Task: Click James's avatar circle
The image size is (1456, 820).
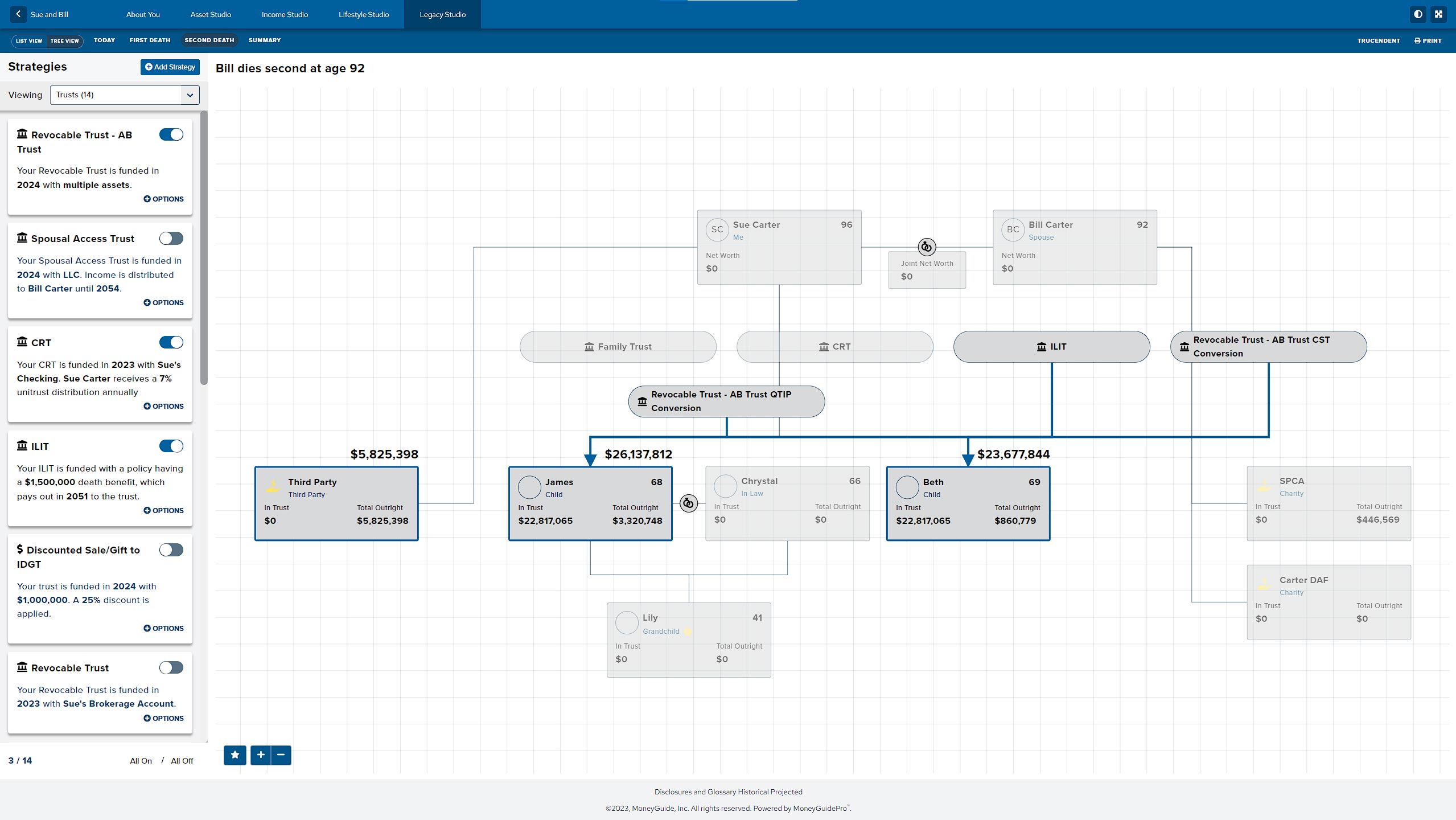Action: (529, 487)
